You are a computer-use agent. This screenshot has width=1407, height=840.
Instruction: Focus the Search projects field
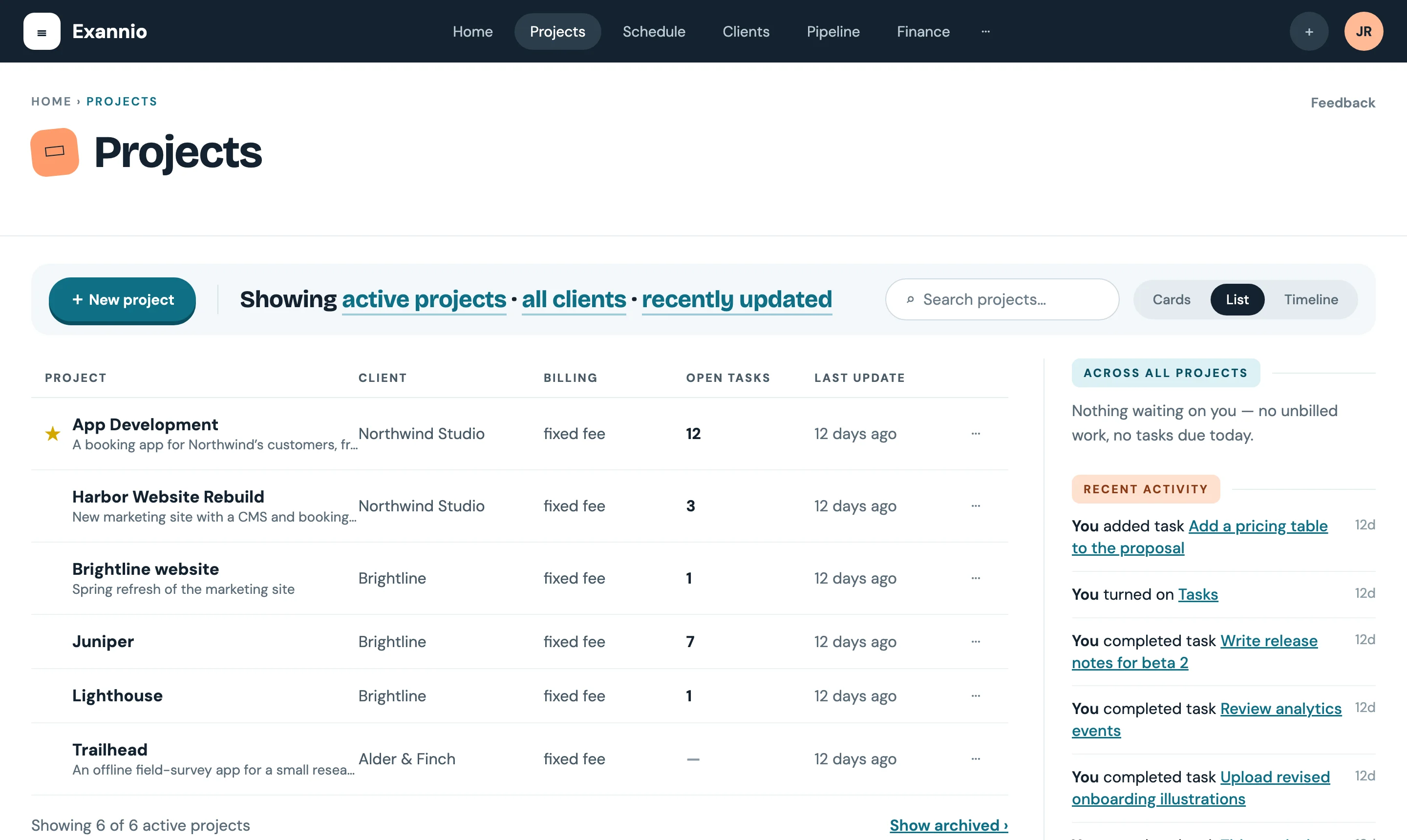(x=1002, y=299)
